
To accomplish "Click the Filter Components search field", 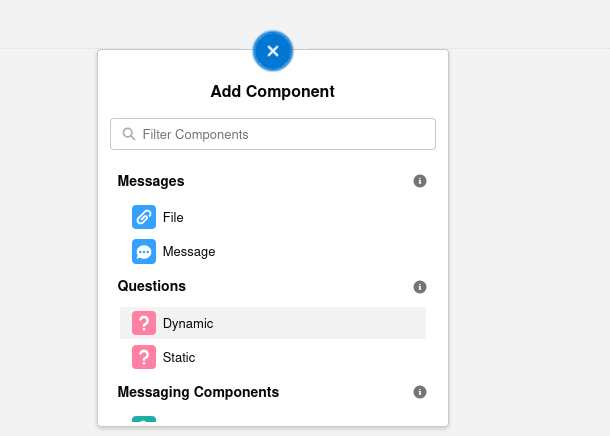I will click(x=273, y=134).
